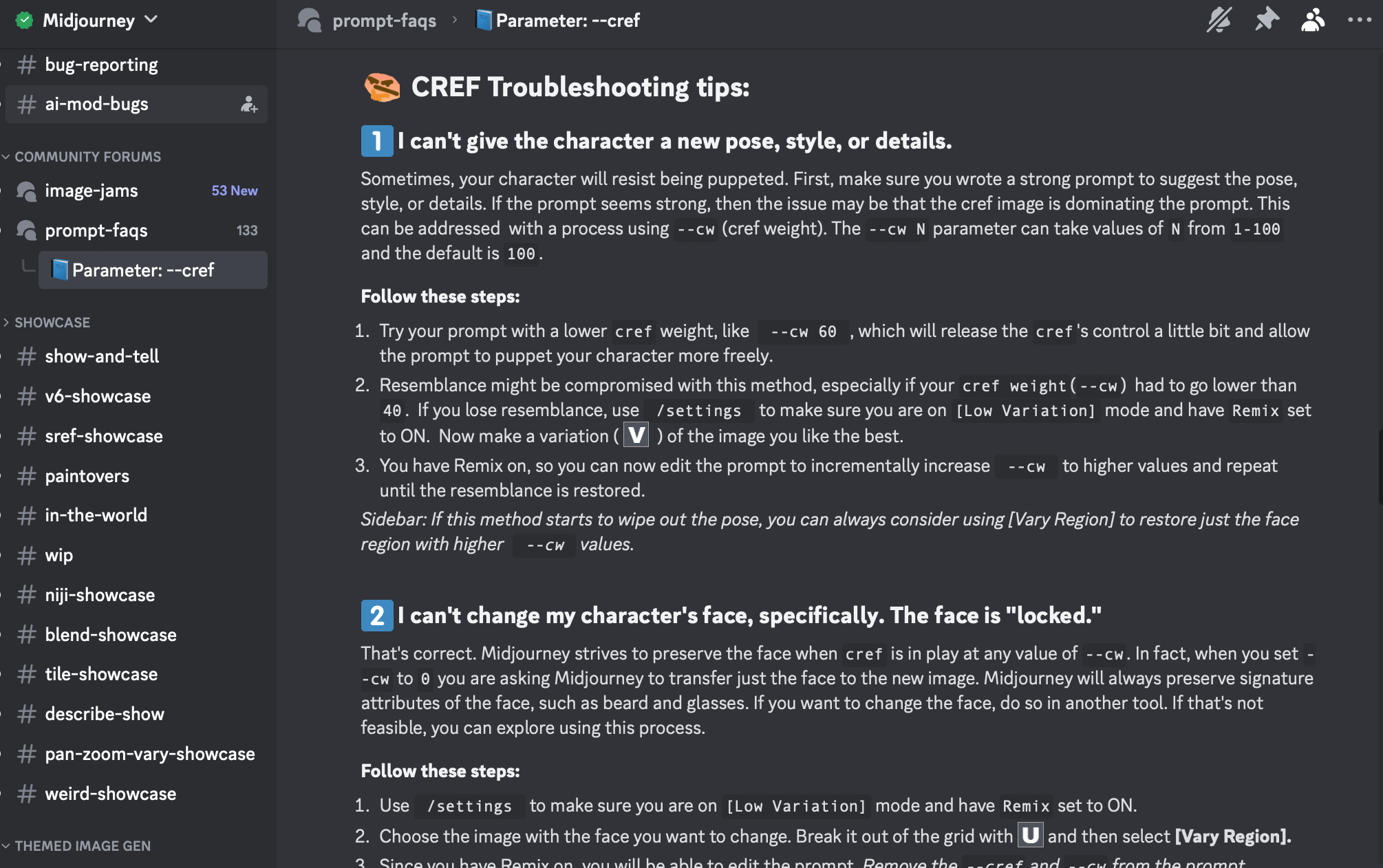This screenshot has width=1383, height=868.
Task: Select the Parameter: --cref thread
Action: point(153,270)
